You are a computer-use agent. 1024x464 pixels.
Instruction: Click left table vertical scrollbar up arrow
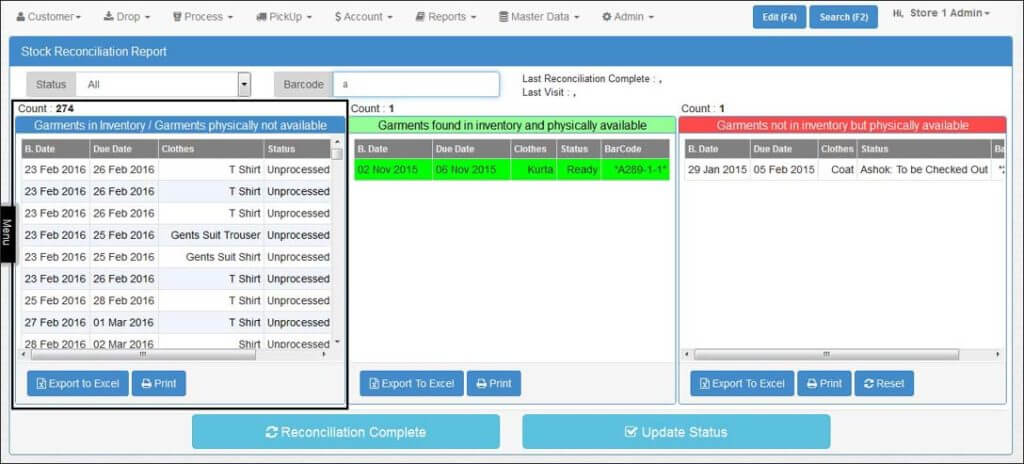337,142
